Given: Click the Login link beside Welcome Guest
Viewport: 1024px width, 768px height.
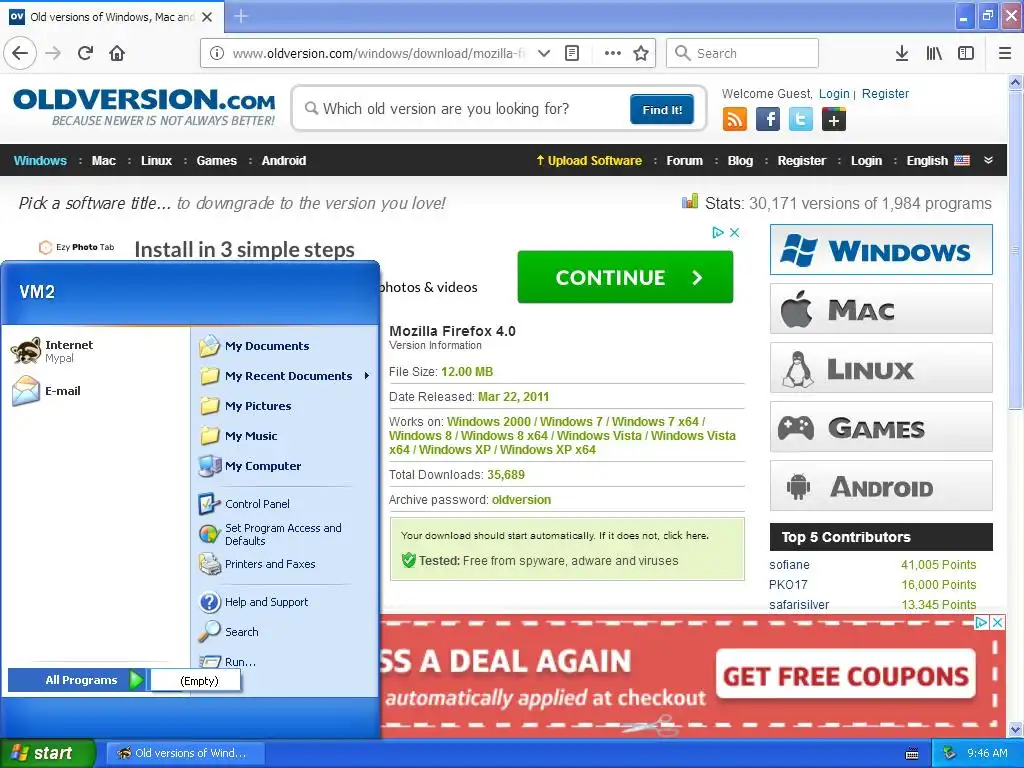Looking at the screenshot, I should tap(834, 93).
